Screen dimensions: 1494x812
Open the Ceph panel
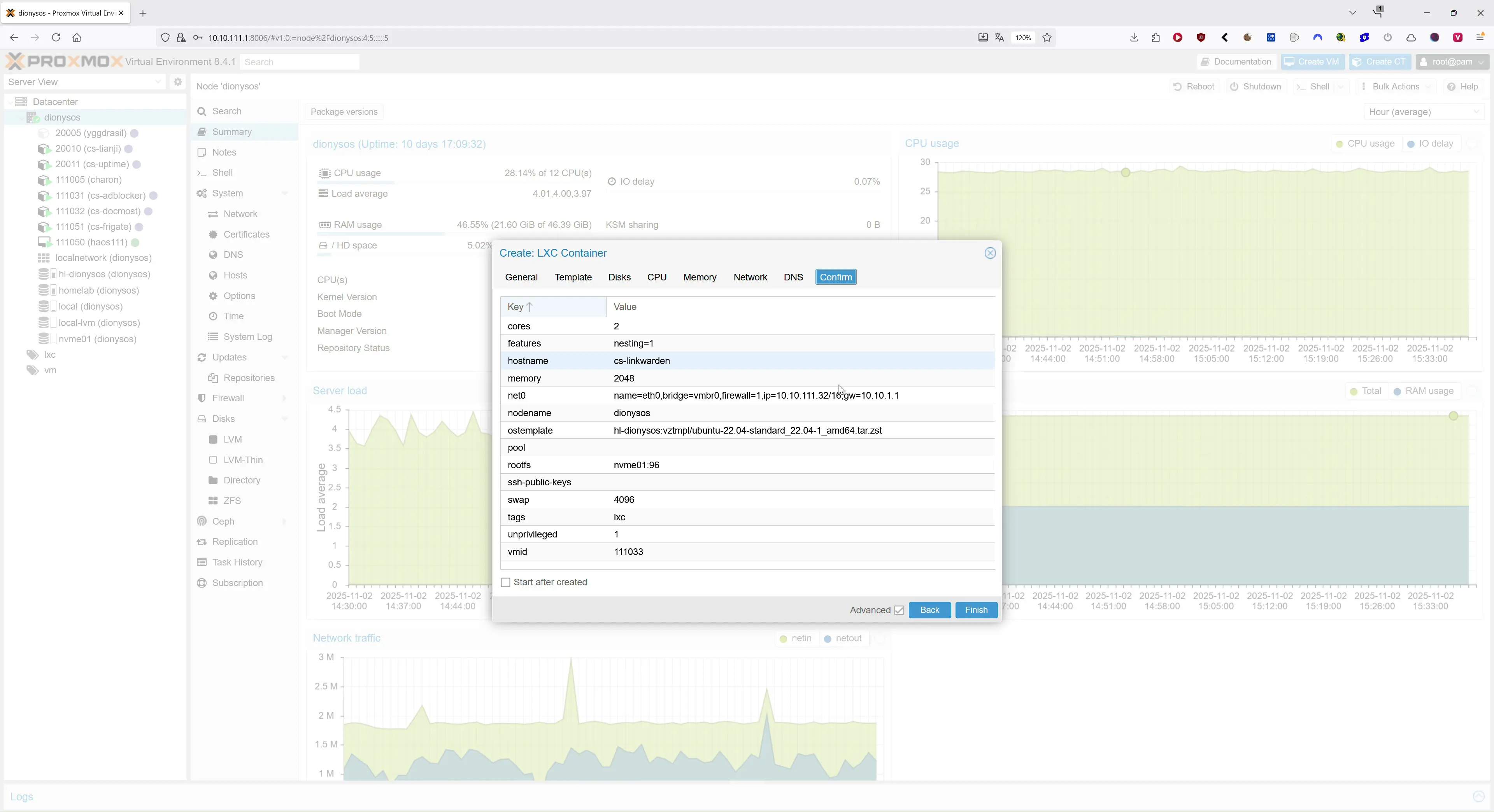click(223, 521)
